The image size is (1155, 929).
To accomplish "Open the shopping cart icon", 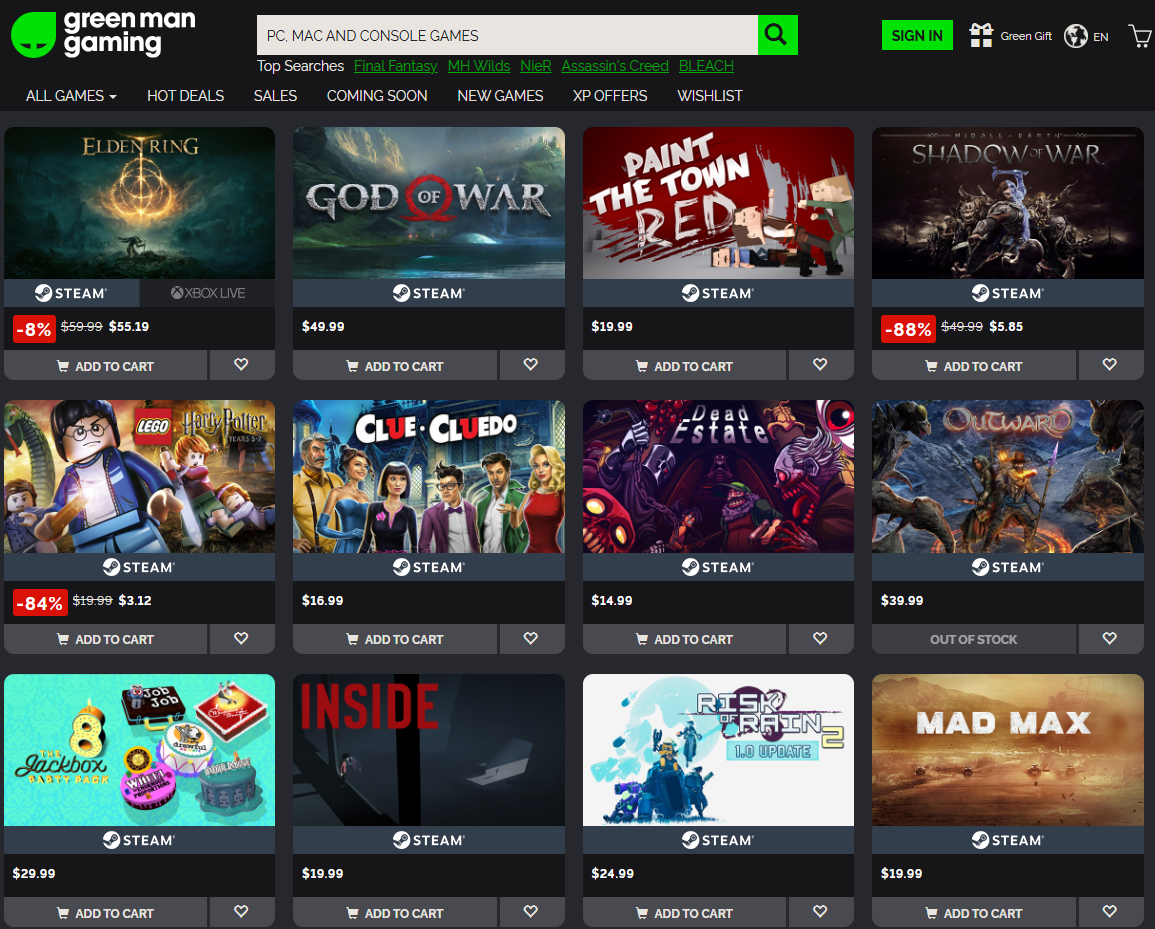I will (1139, 36).
